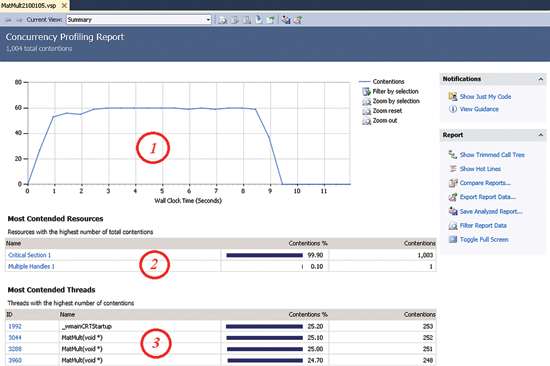Close the MatMult2100105.vsp tab

pos(64,5)
